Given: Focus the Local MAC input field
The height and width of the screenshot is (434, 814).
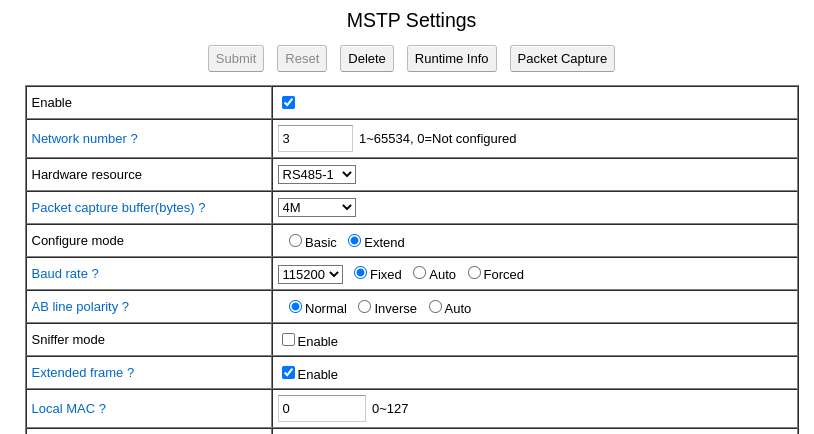Looking at the screenshot, I should (x=322, y=409).
